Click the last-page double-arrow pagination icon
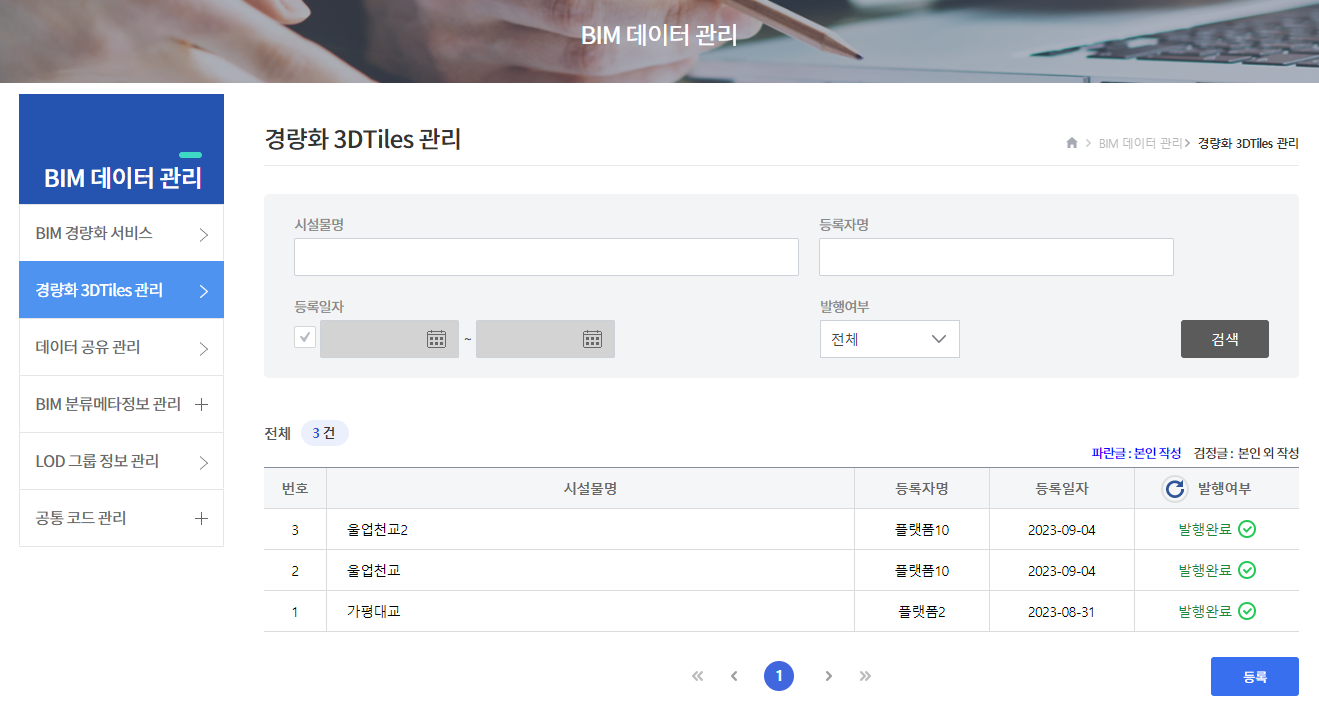Viewport: 1319px width, 719px height. 865,676
